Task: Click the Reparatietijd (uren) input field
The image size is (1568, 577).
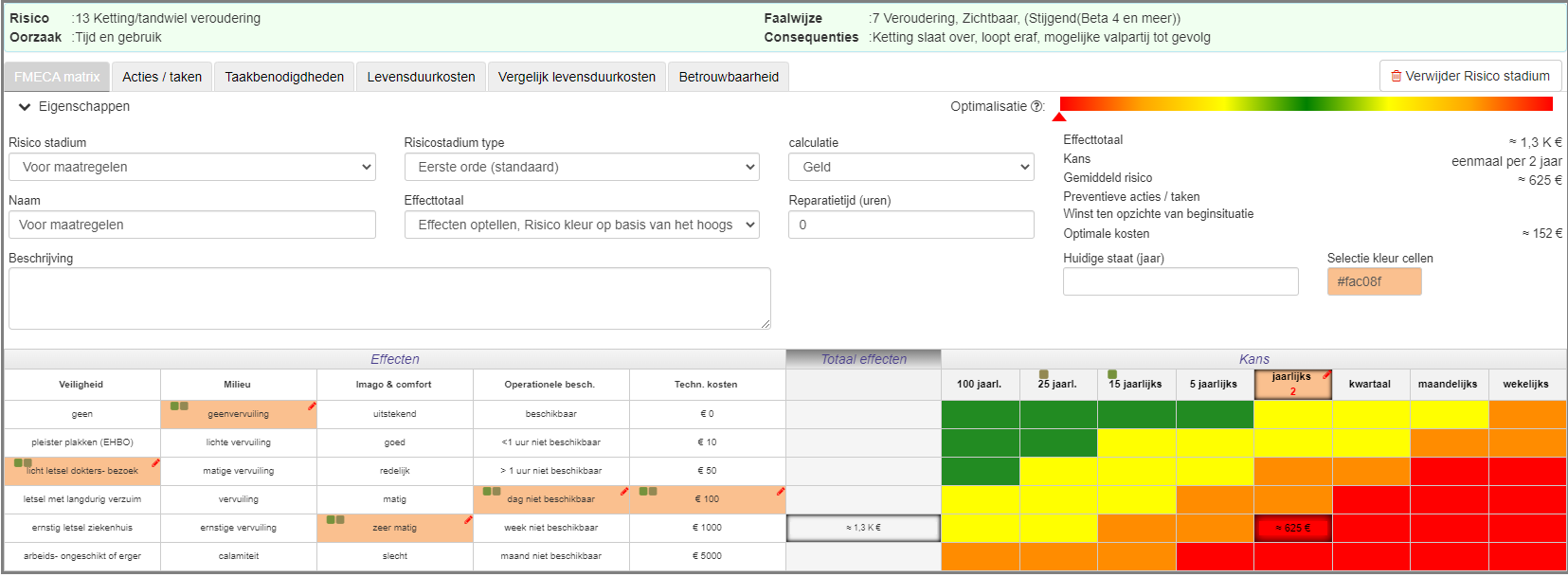Action: pos(910,225)
